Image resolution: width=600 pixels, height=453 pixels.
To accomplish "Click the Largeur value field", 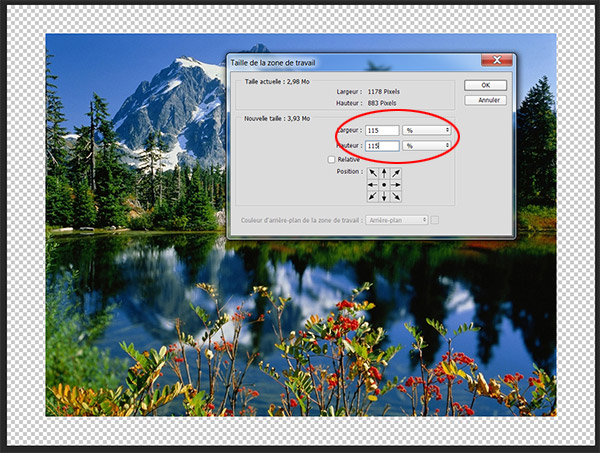I will pyautogui.click(x=382, y=130).
